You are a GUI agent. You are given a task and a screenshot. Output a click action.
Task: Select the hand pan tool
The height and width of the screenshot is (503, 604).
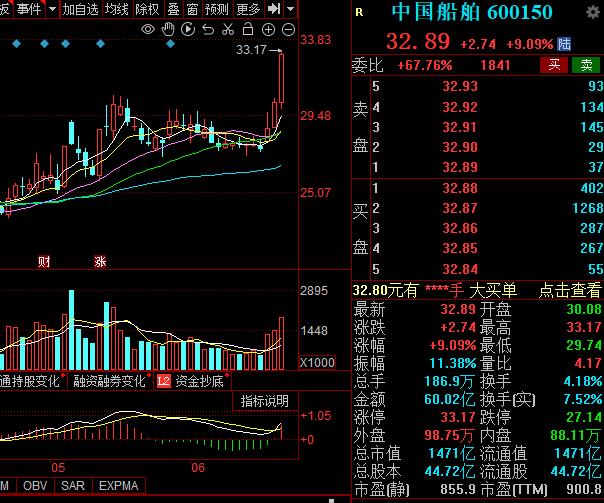[168, 29]
